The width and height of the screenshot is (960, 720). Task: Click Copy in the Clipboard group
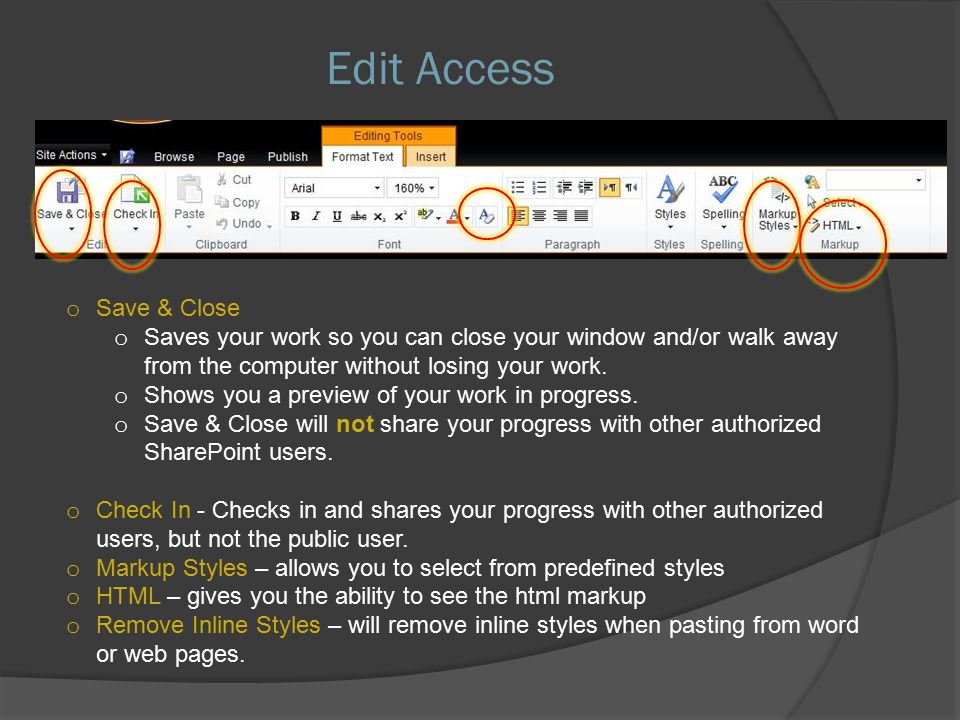[237, 202]
